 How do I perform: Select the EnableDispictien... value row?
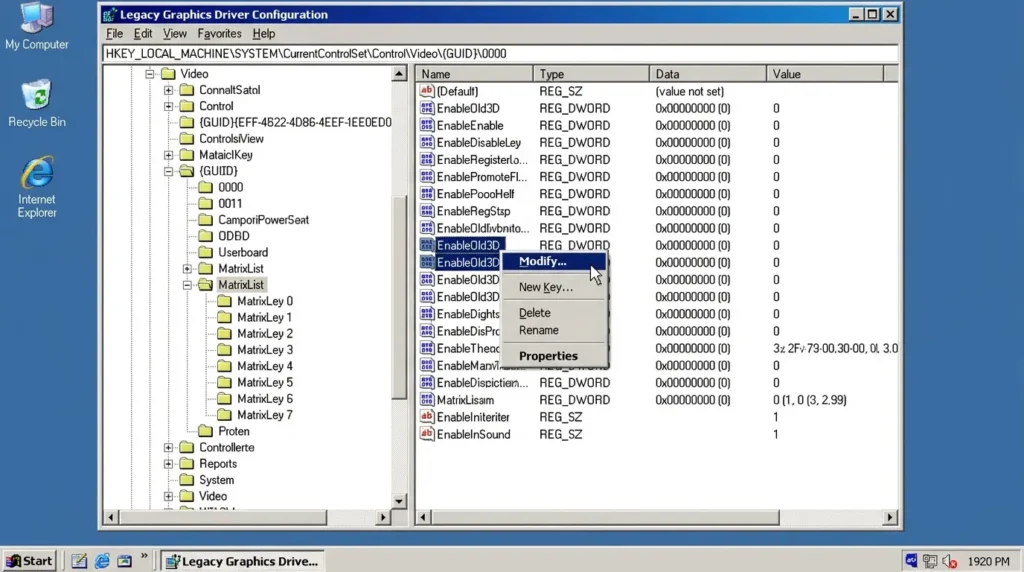coord(656,383)
